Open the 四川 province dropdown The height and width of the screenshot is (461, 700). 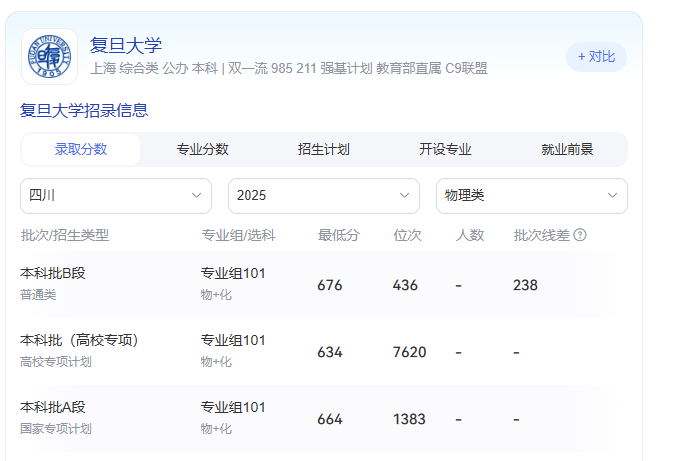pyautogui.click(x=116, y=195)
